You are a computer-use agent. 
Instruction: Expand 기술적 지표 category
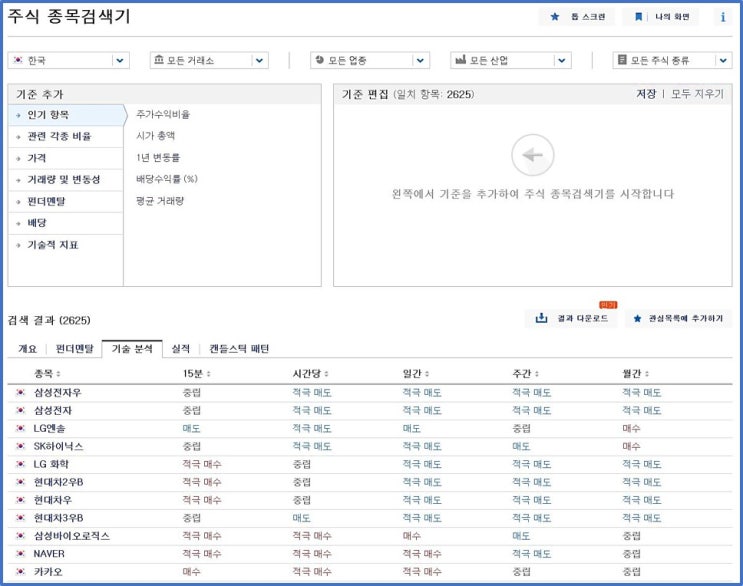click(x=66, y=245)
